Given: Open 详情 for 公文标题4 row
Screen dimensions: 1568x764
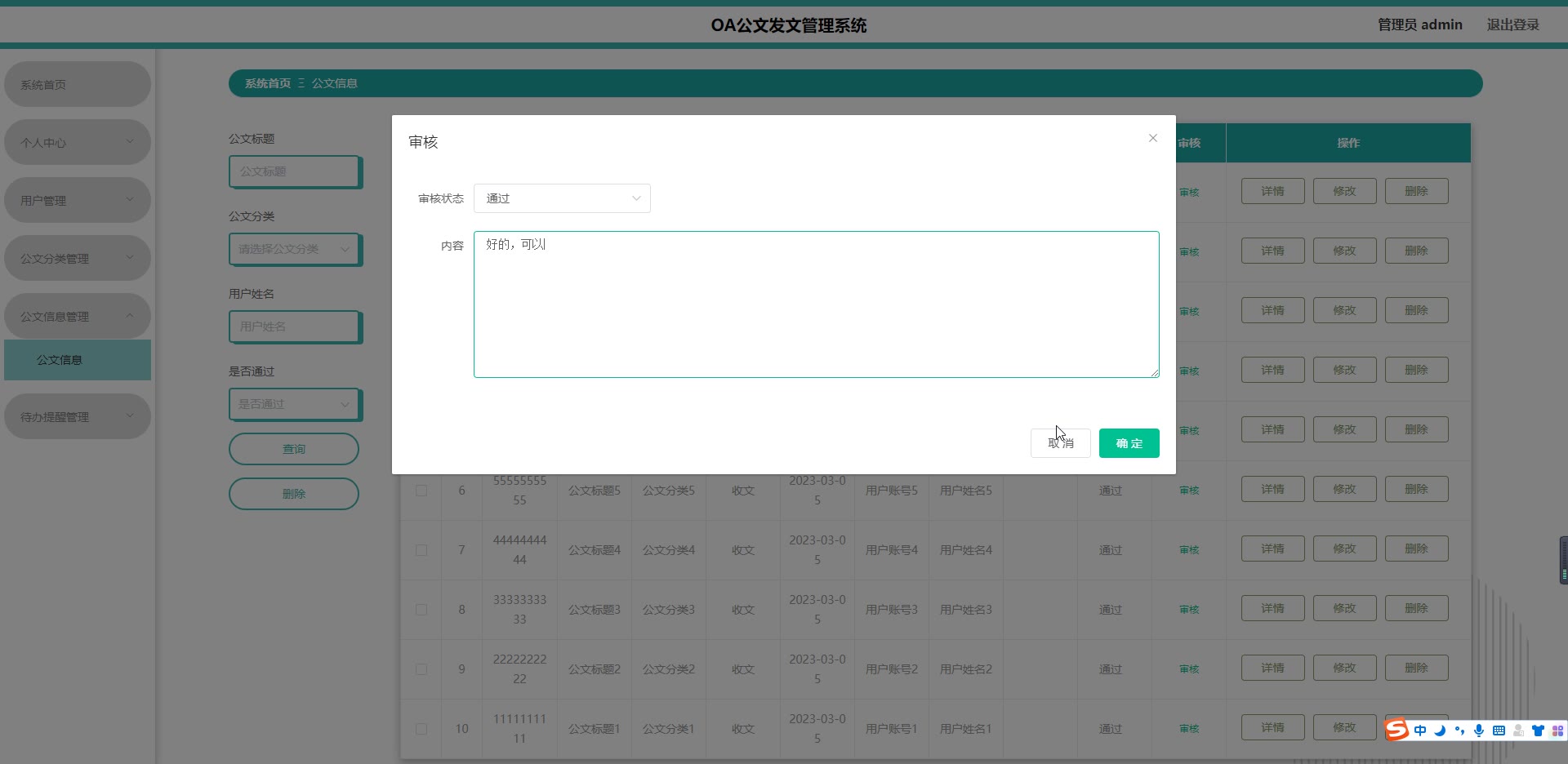Looking at the screenshot, I should (x=1272, y=549).
